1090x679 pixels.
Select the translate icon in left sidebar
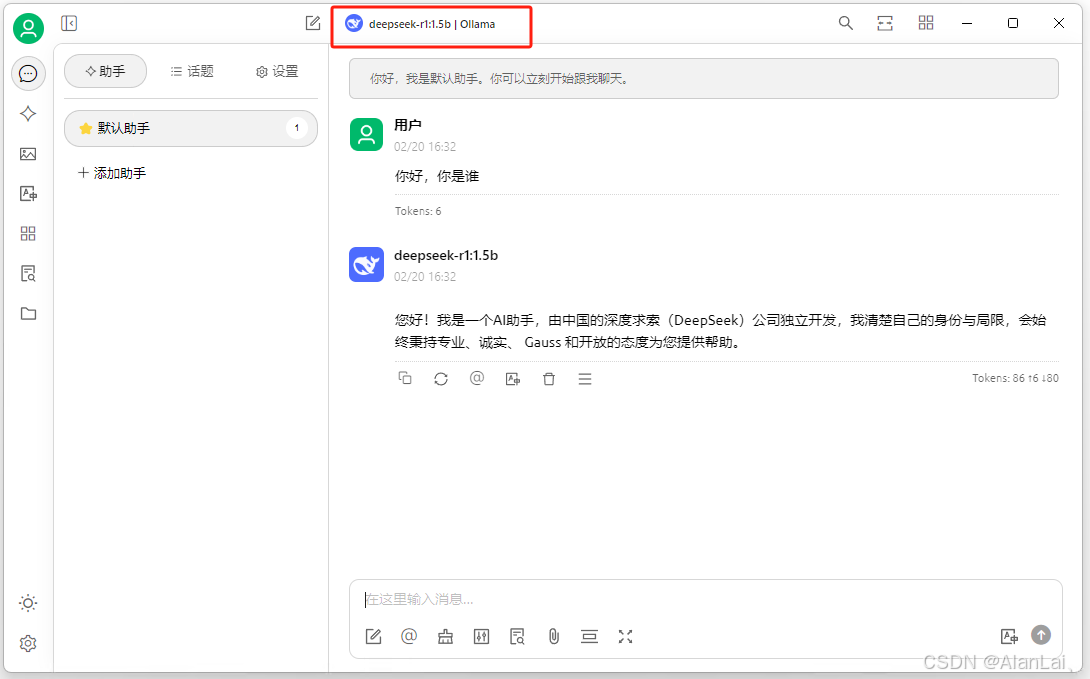pos(28,194)
